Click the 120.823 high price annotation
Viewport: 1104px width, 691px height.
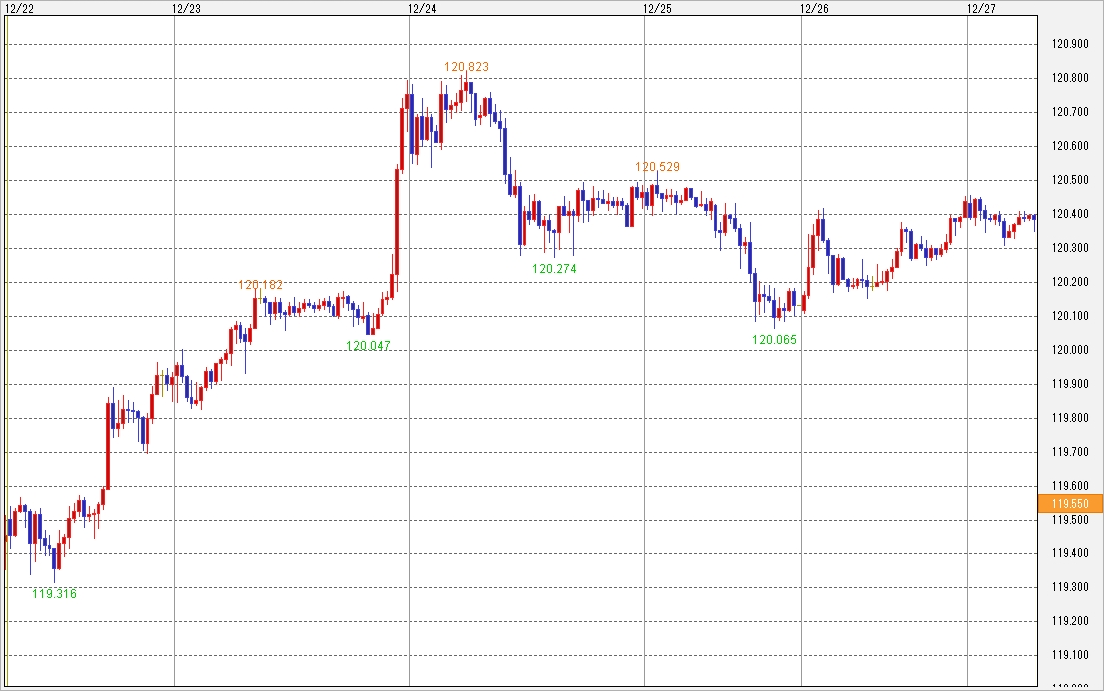coord(467,67)
